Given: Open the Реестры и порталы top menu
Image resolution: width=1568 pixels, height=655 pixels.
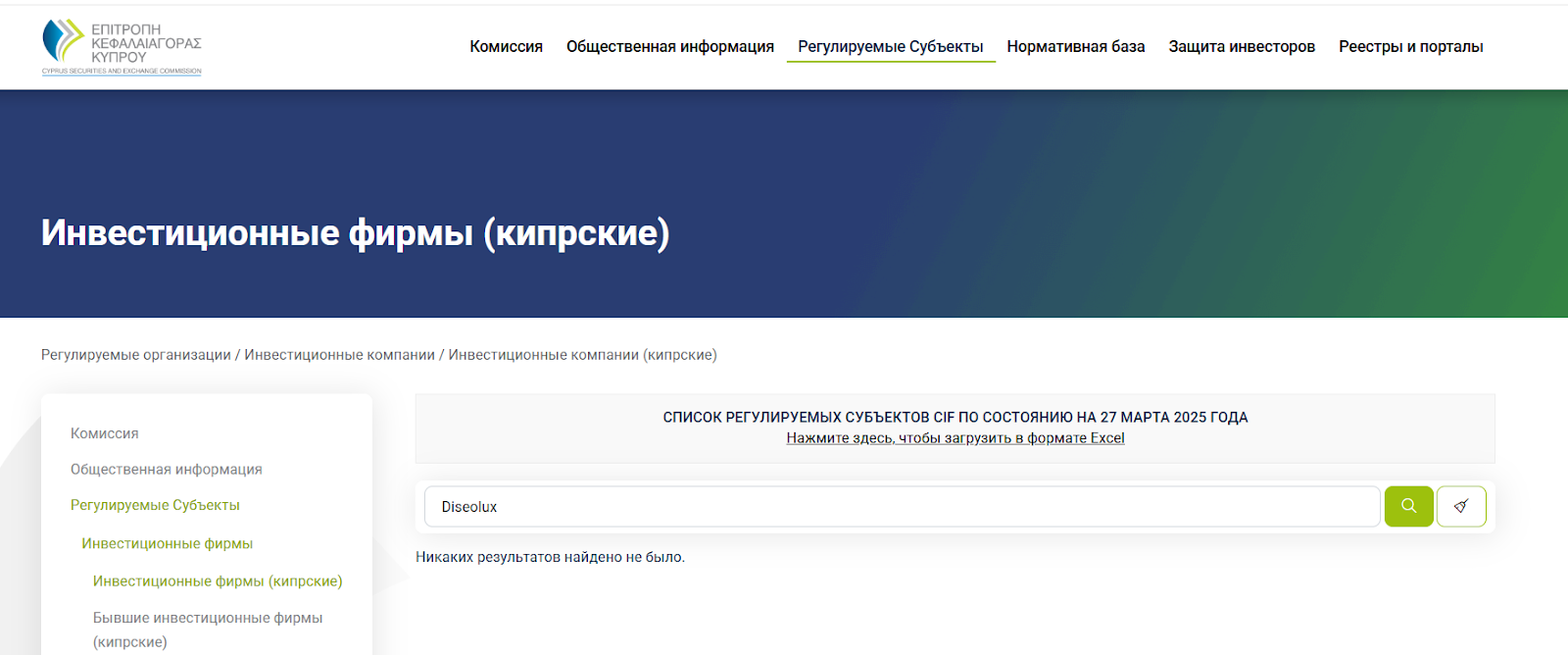Looking at the screenshot, I should pos(1411,47).
